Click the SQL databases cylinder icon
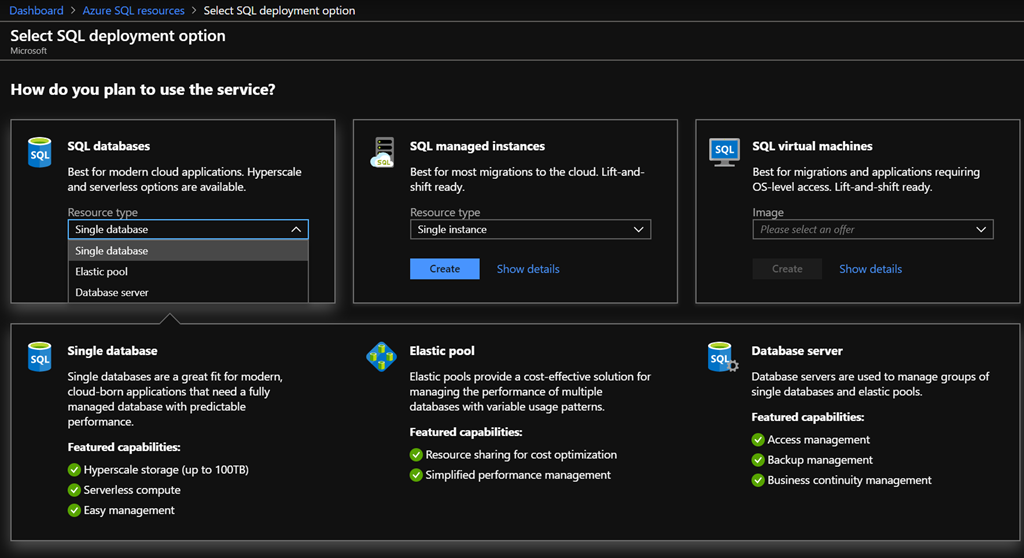The height and width of the screenshot is (558, 1024). coord(39,153)
